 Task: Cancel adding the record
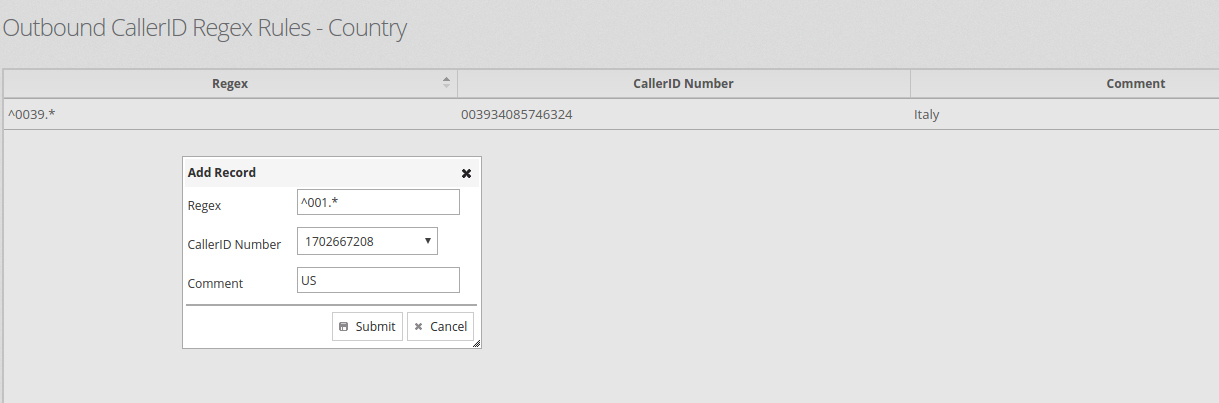[x=440, y=326]
